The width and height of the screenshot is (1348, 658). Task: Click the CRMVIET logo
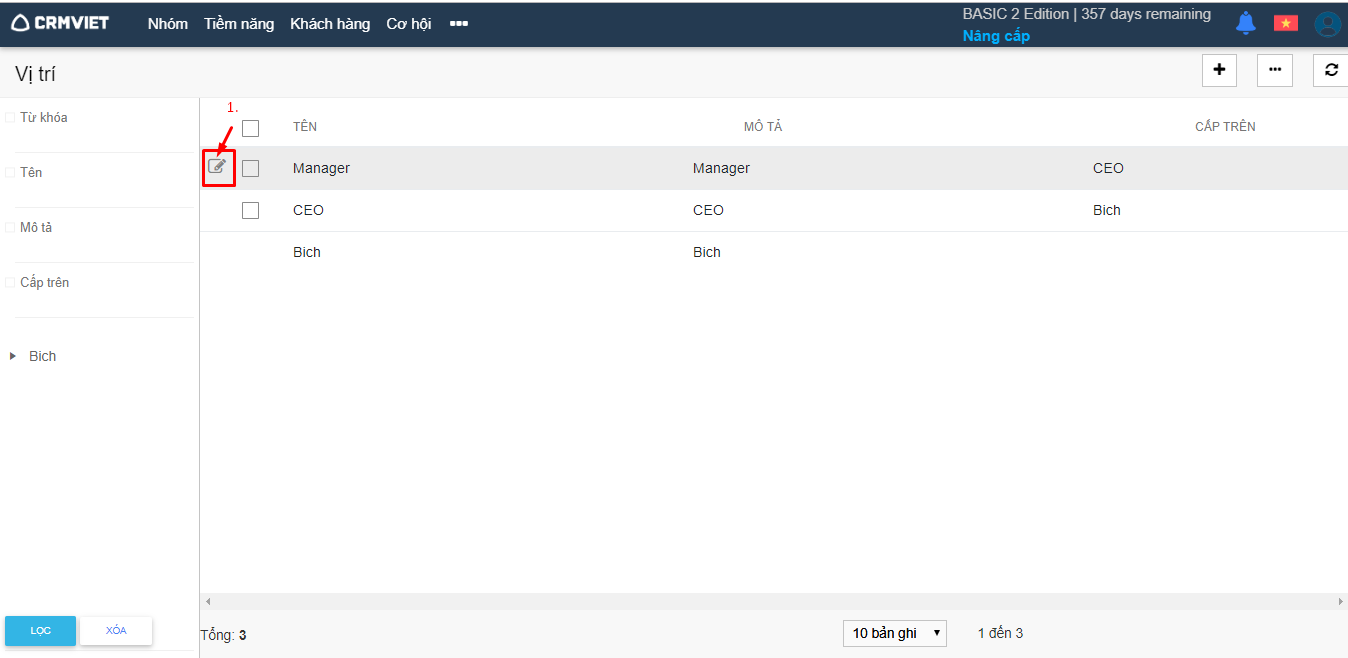pyautogui.click(x=60, y=23)
